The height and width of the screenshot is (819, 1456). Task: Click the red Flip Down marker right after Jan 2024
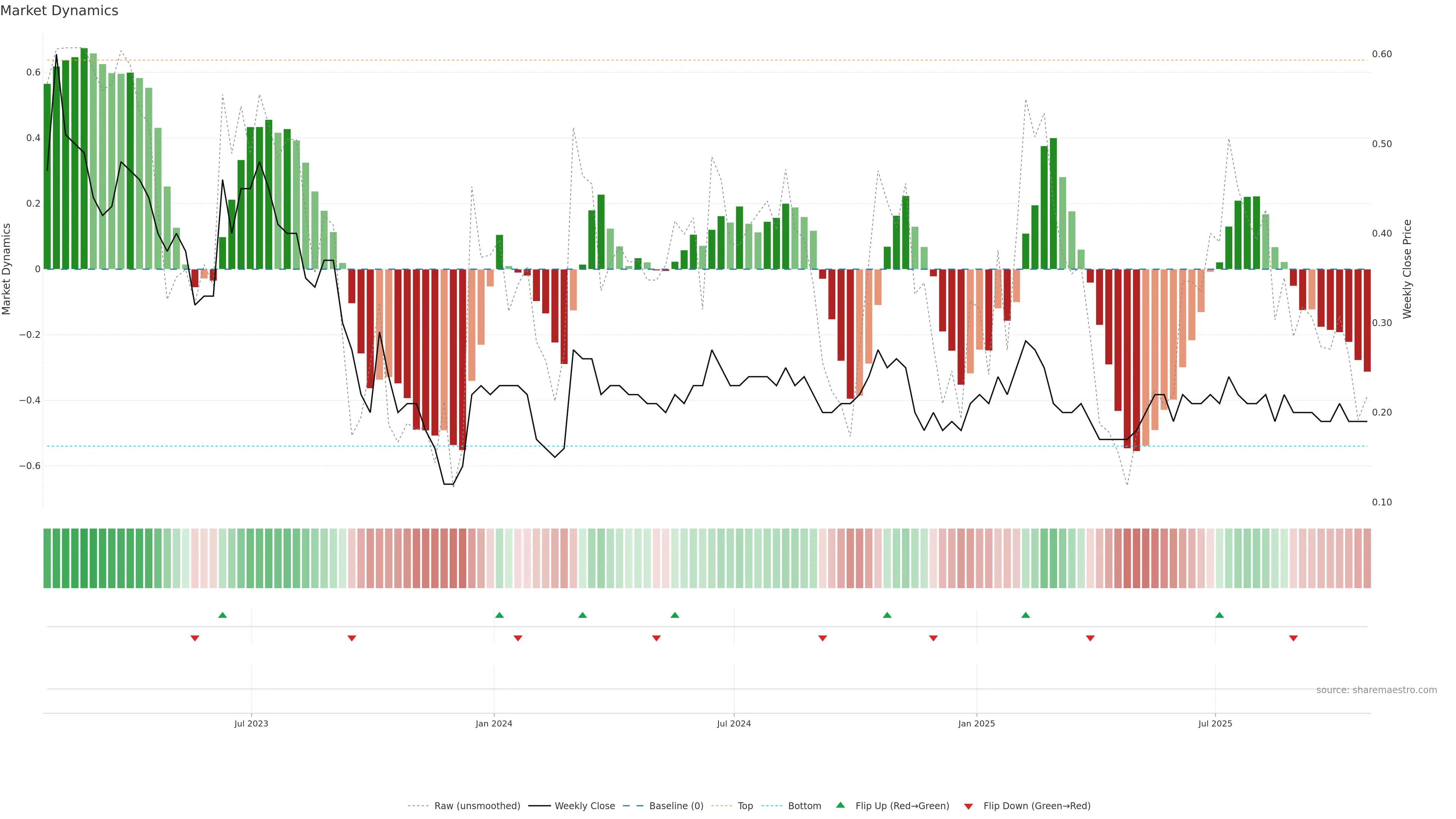tap(518, 638)
